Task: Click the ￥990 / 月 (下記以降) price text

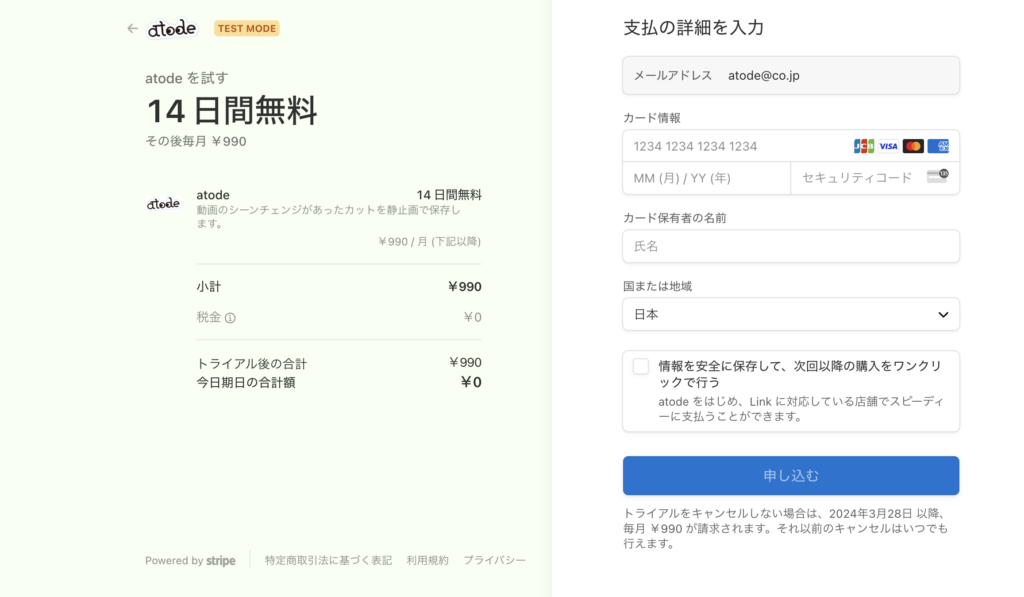Action: coord(429,242)
